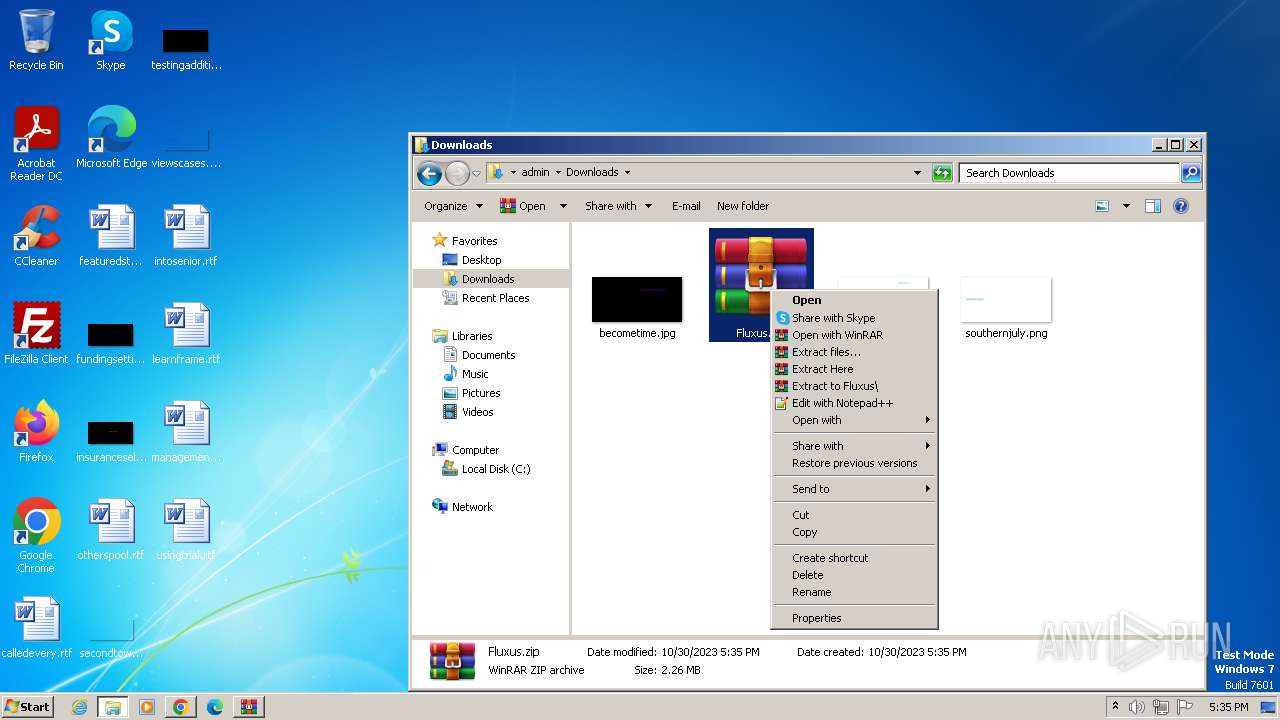This screenshot has width=1280, height=720.
Task: Launch Firefox from desktop
Action: coord(36,432)
